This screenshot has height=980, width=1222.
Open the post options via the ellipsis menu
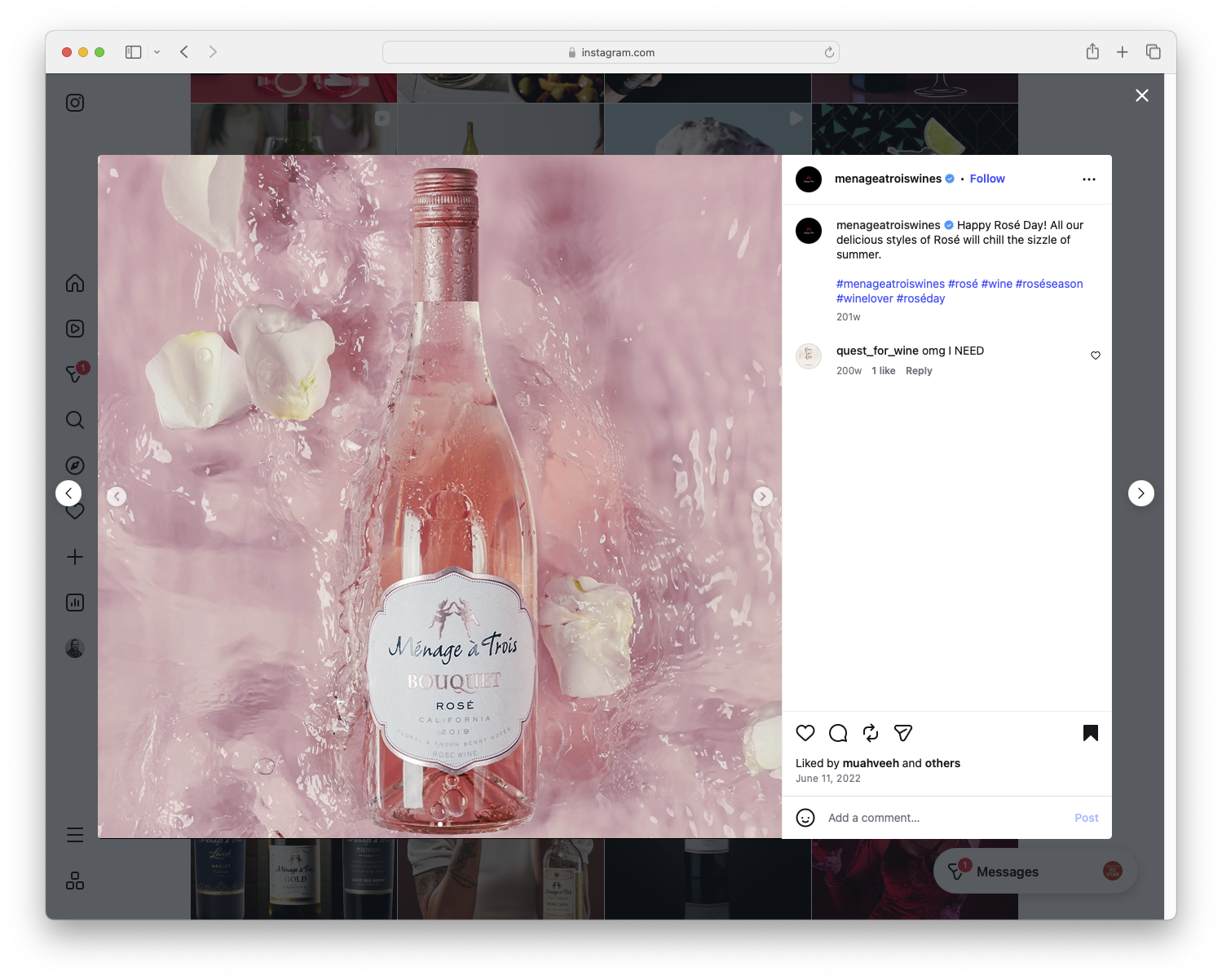(x=1089, y=179)
